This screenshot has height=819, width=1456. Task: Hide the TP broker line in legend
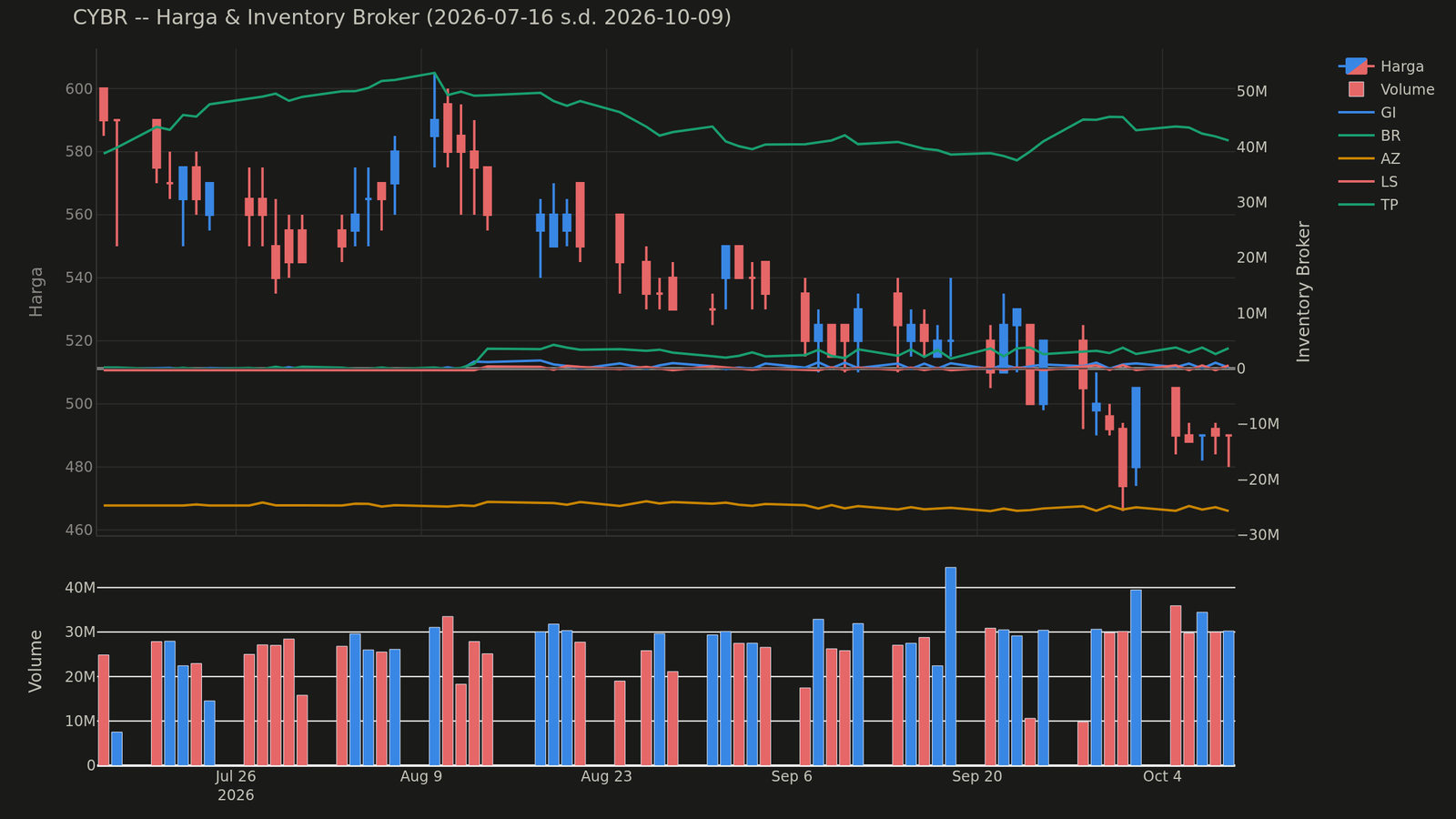click(x=1368, y=205)
